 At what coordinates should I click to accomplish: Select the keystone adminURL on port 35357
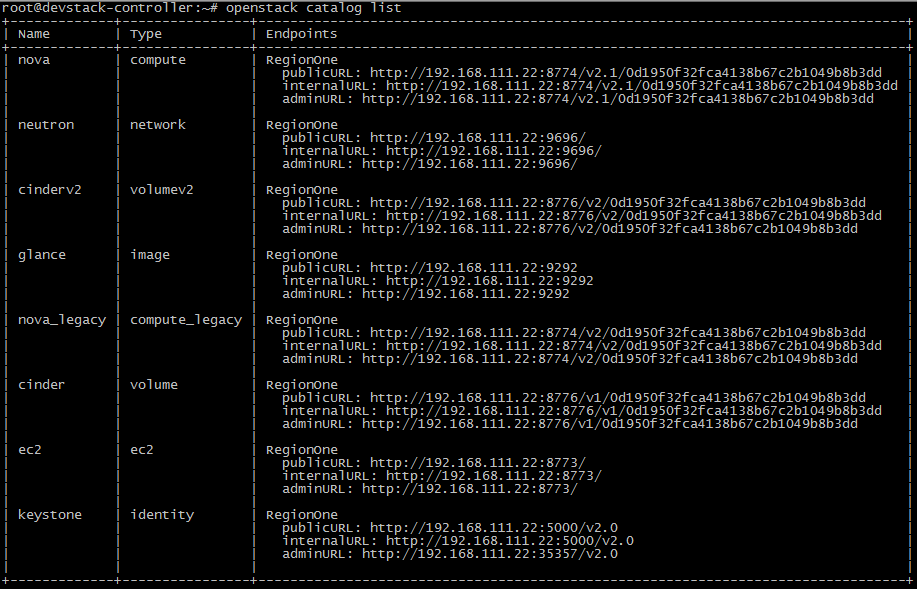click(489, 553)
